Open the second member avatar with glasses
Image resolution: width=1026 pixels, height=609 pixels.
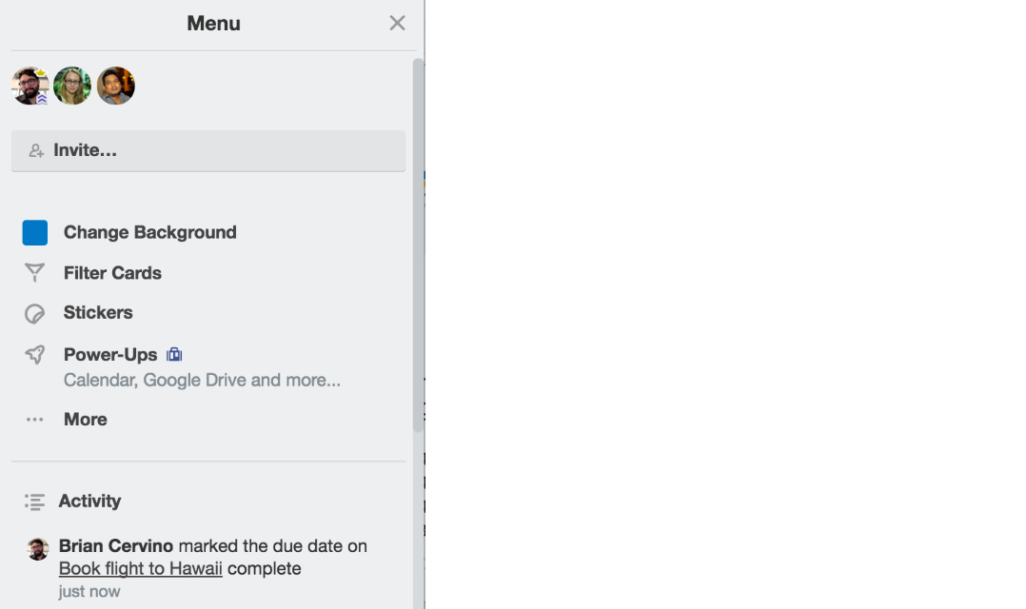72,86
